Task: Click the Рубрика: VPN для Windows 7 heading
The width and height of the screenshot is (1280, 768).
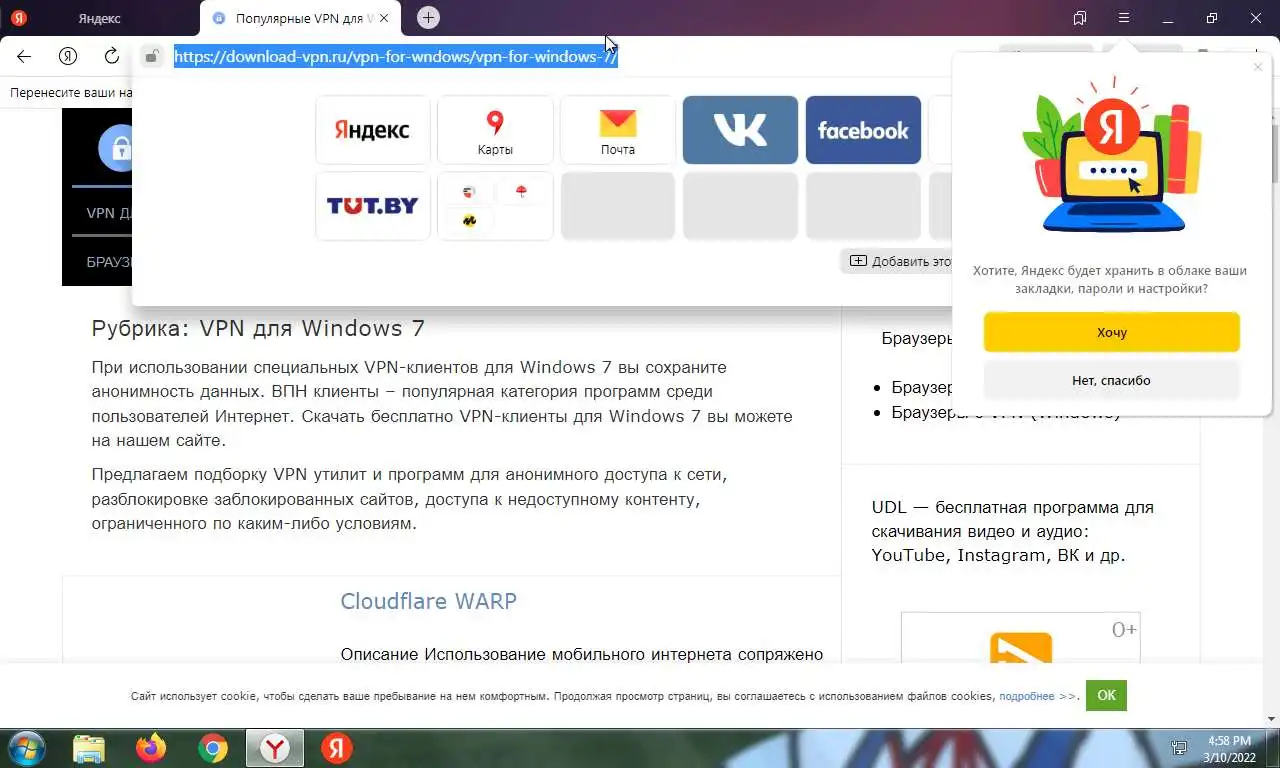Action: (x=258, y=328)
